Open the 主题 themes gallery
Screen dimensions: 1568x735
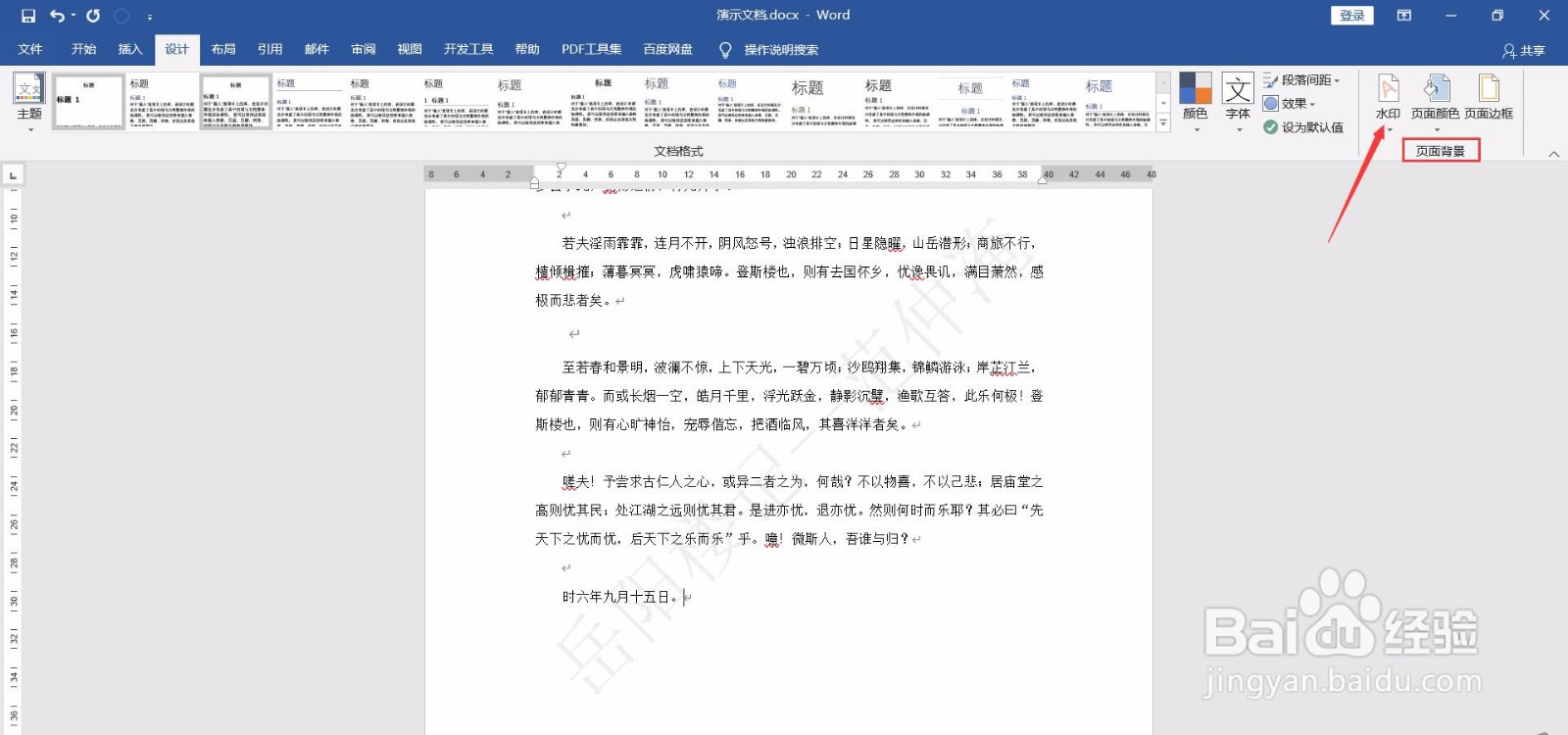pos(29,102)
